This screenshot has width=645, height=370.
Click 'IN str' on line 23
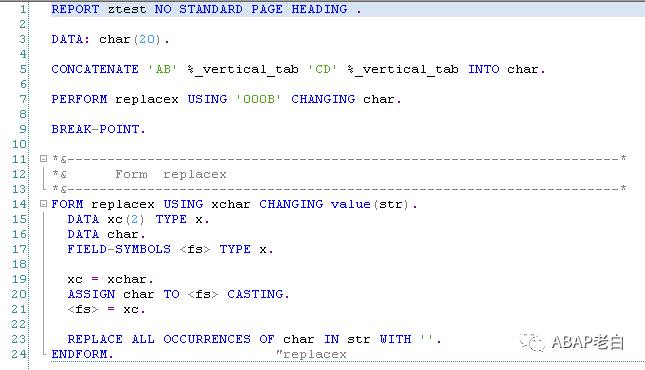347,339
